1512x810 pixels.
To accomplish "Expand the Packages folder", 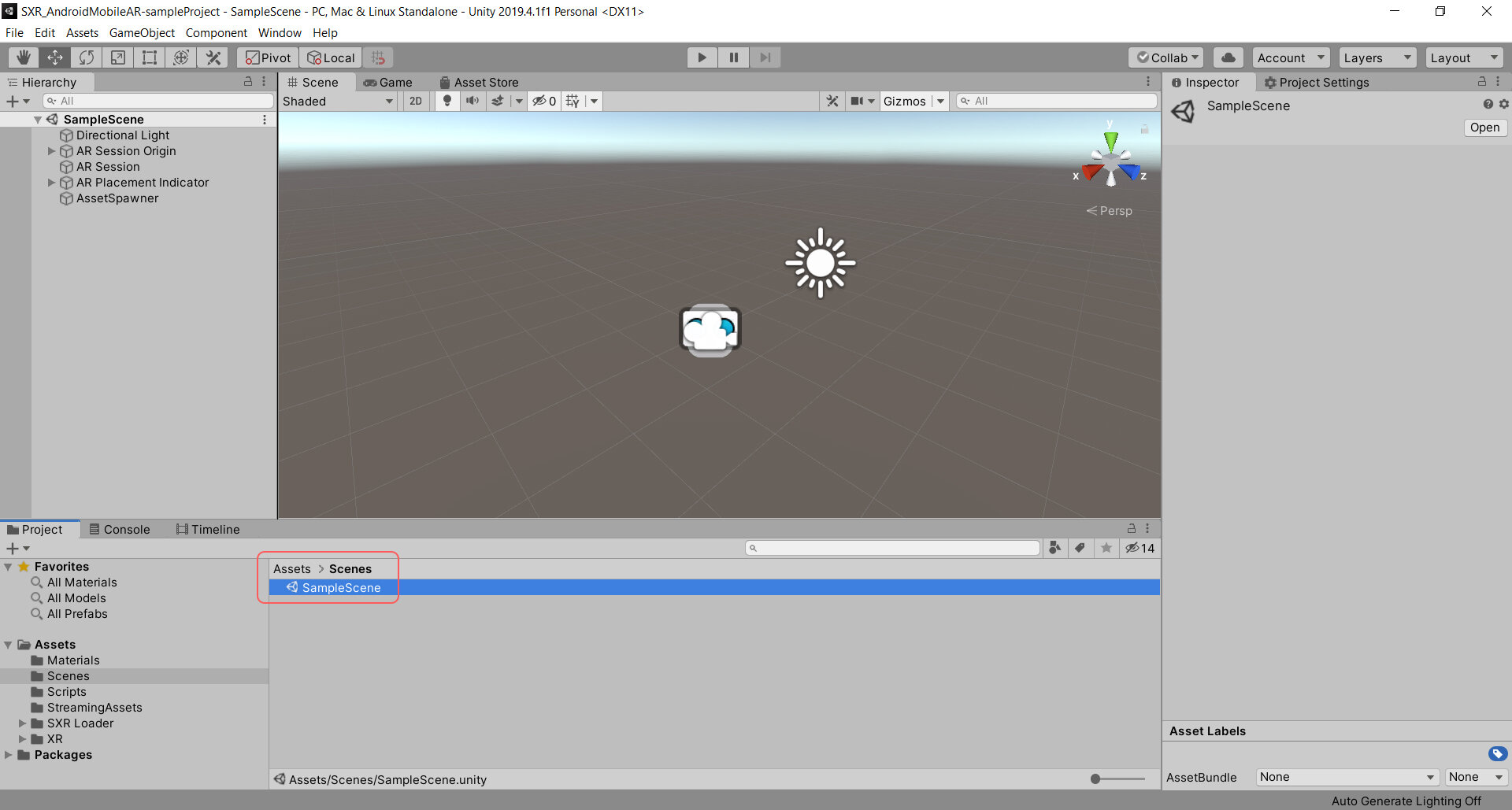I will pyautogui.click(x=8, y=755).
